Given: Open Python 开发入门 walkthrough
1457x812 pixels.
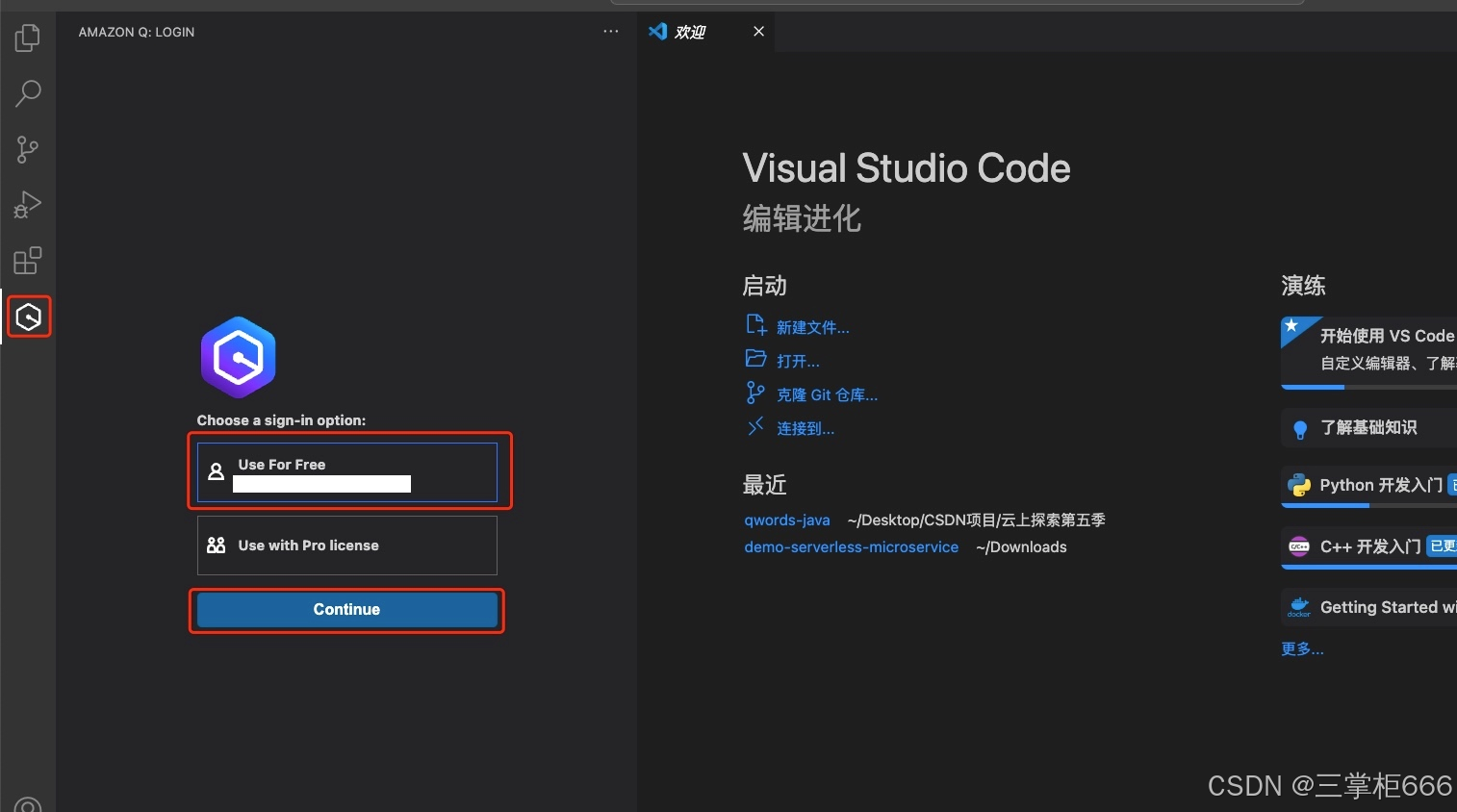Looking at the screenshot, I should pos(1368,487).
